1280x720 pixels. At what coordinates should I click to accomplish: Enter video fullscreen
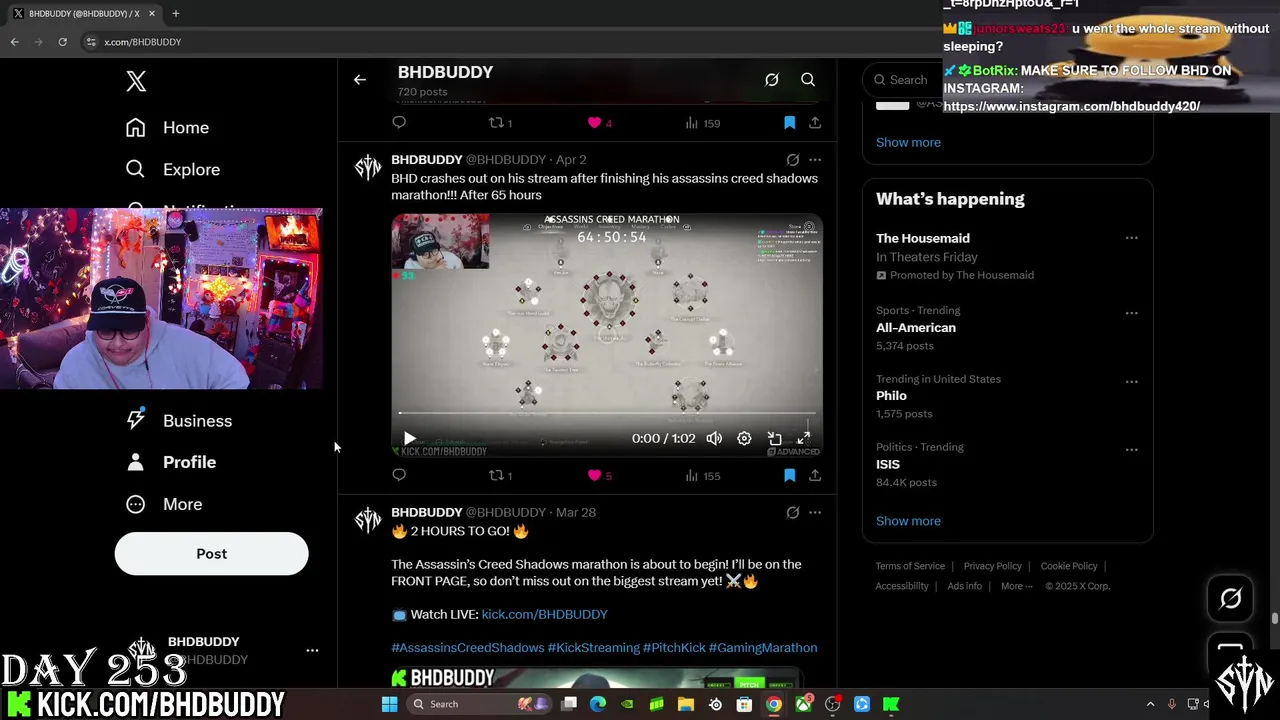point(803,438)
